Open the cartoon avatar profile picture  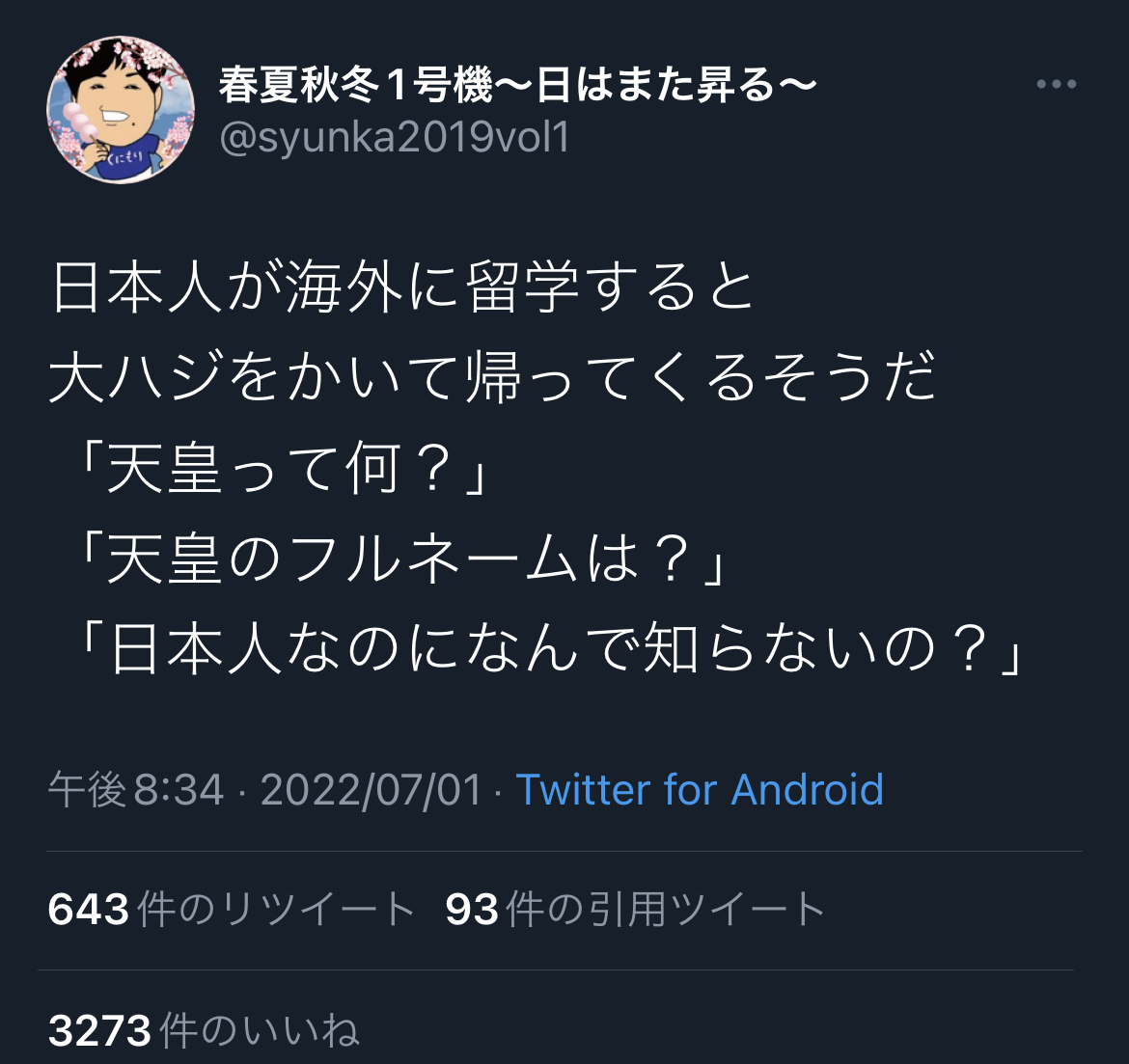coord(121,109)
